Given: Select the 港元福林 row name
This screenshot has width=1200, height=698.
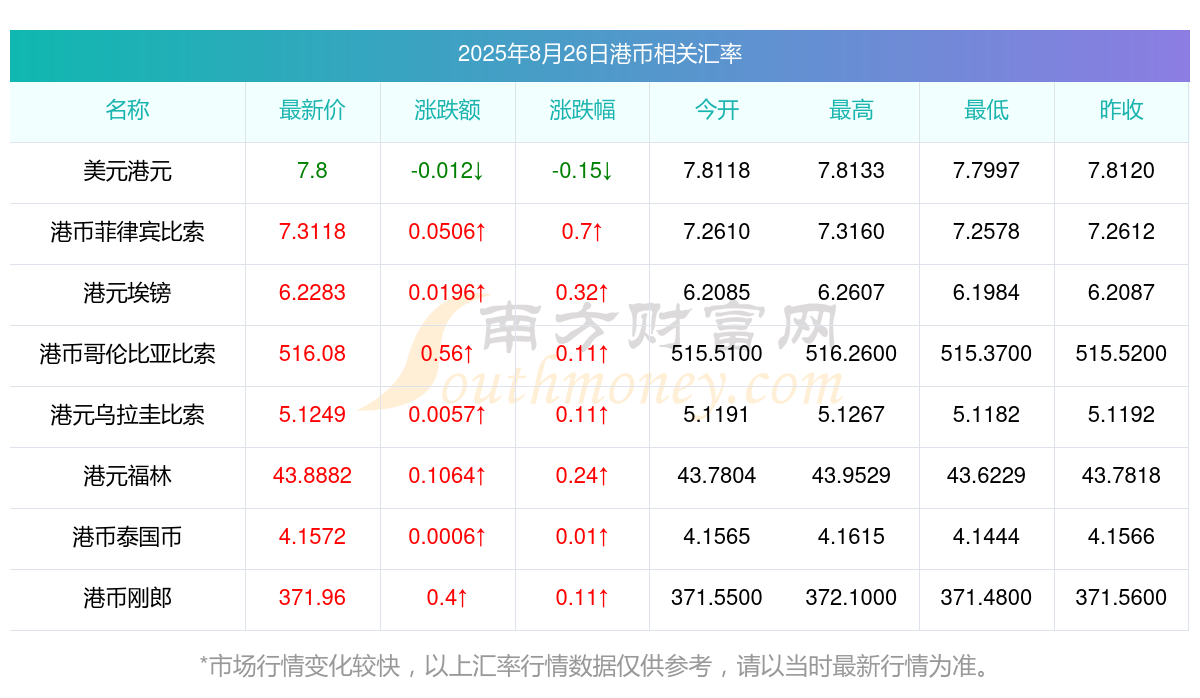Looking at the screenshot, I should pos(128,476).
